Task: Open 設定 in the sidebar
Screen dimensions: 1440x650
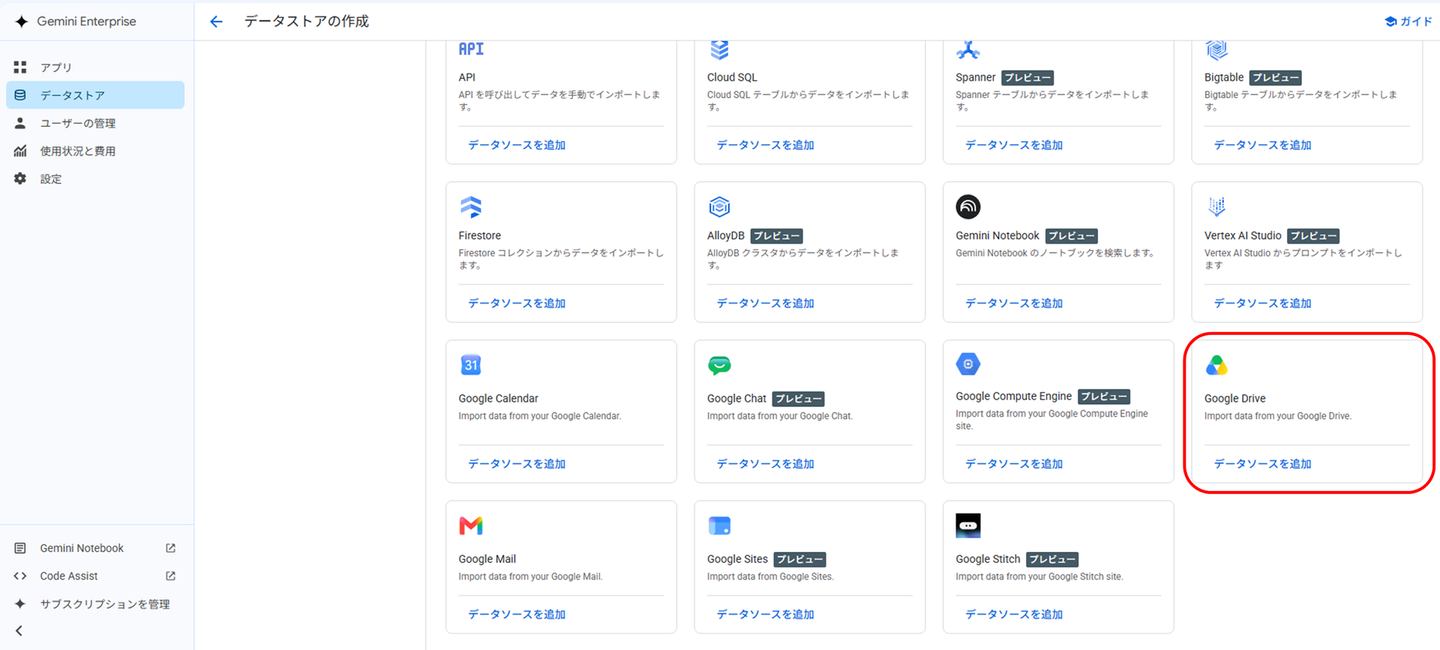Action: click(95, 179)
